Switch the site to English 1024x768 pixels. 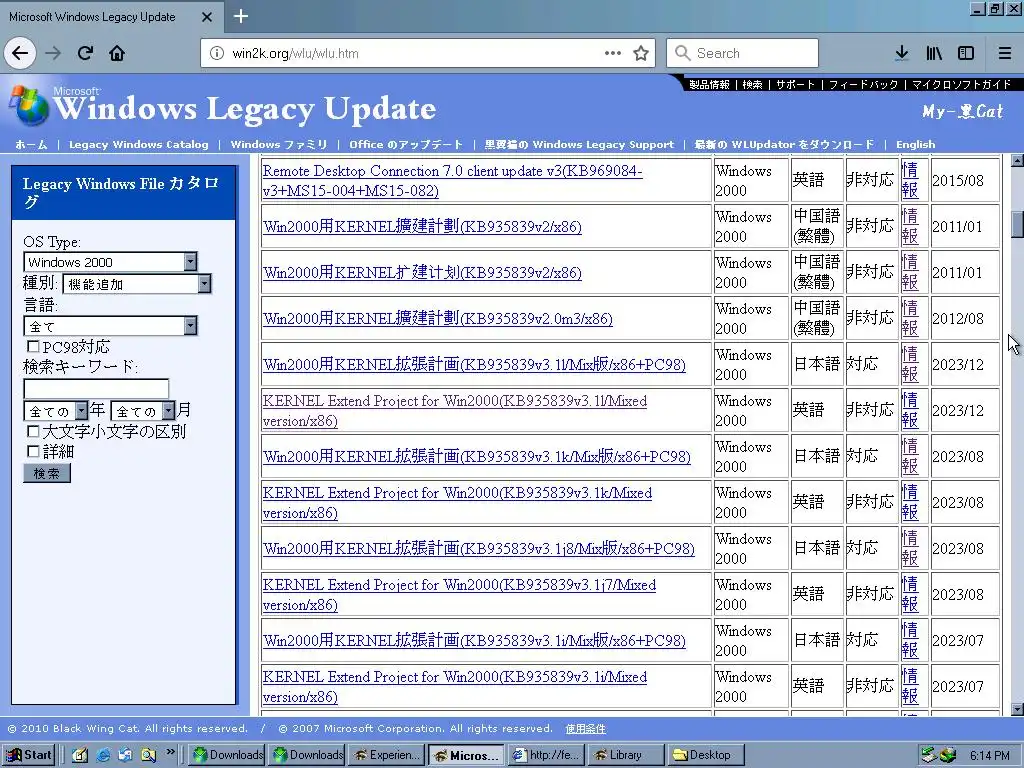point(916,144)
